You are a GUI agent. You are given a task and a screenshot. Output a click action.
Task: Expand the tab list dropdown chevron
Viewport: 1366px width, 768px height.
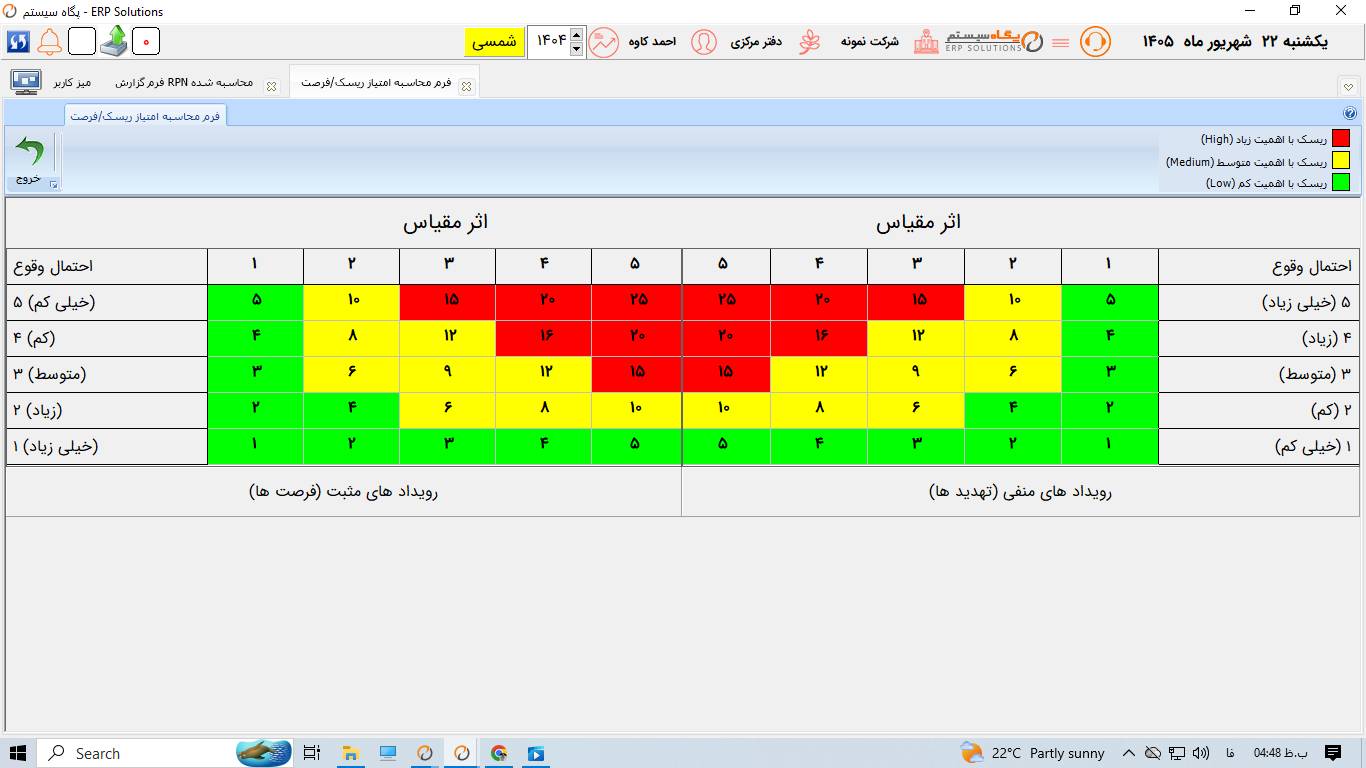[1348, 87]
